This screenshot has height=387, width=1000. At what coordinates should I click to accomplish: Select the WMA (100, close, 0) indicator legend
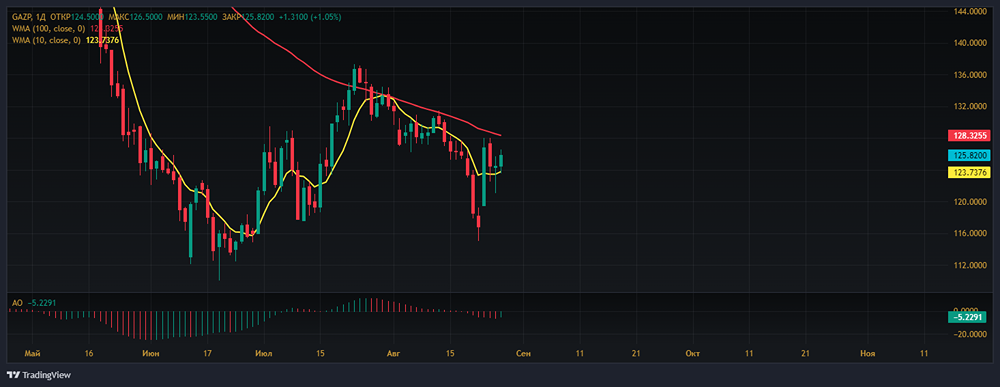47,29
